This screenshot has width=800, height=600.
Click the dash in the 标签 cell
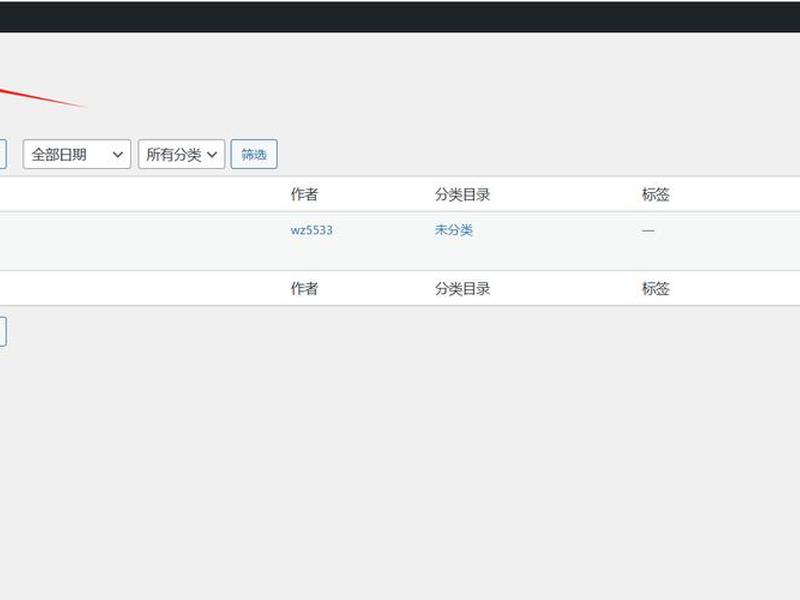[x=648, y=231]
